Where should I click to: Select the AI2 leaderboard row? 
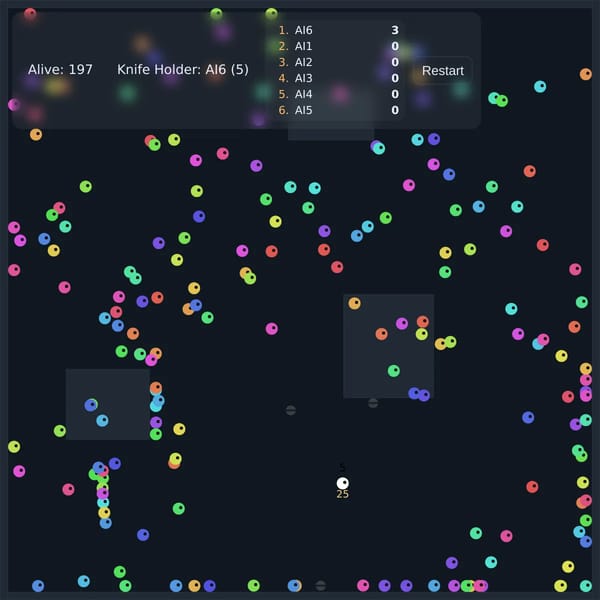coord(339,62)
